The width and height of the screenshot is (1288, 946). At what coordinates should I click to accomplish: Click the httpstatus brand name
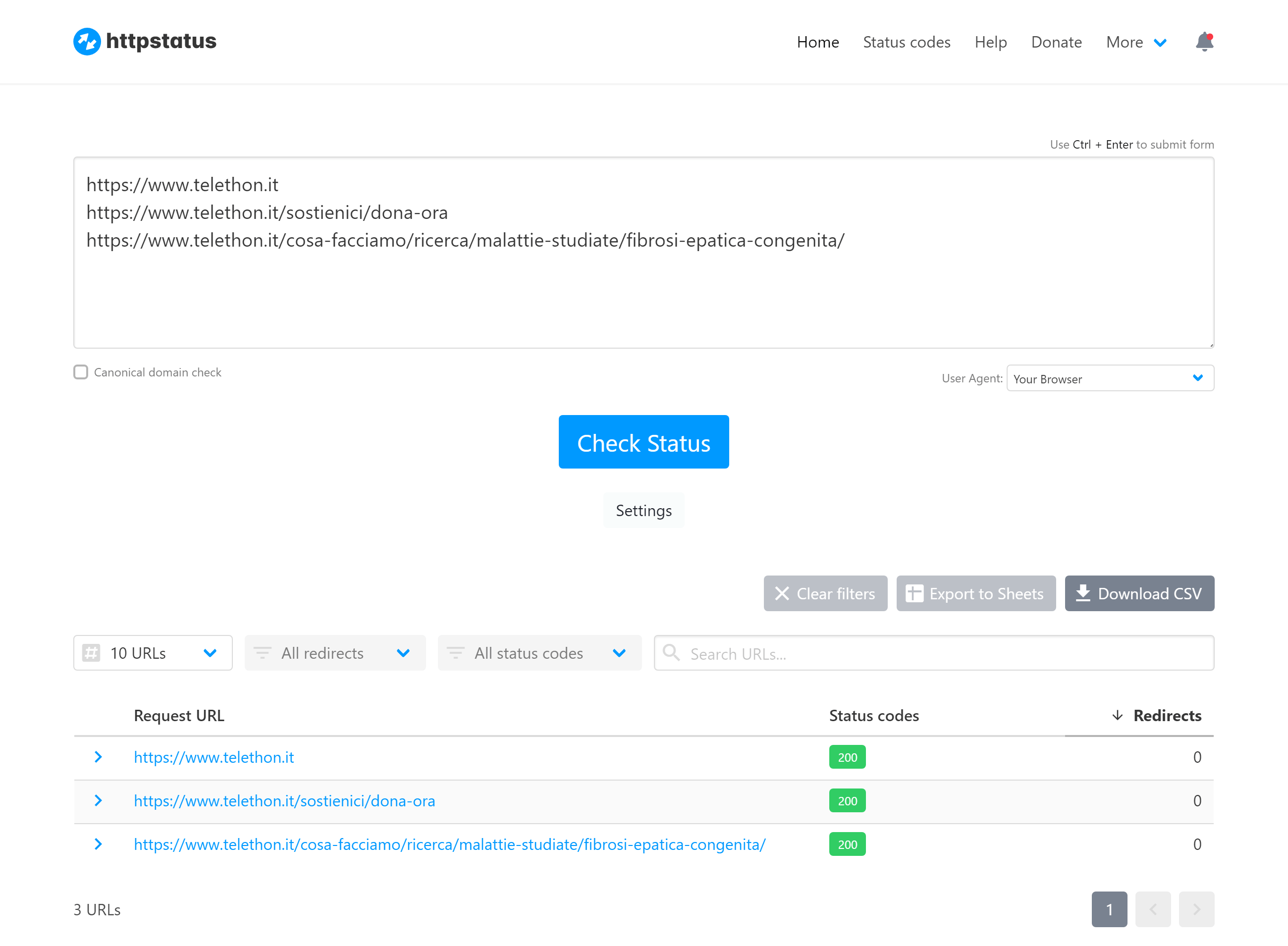click(x=161, y=41)
